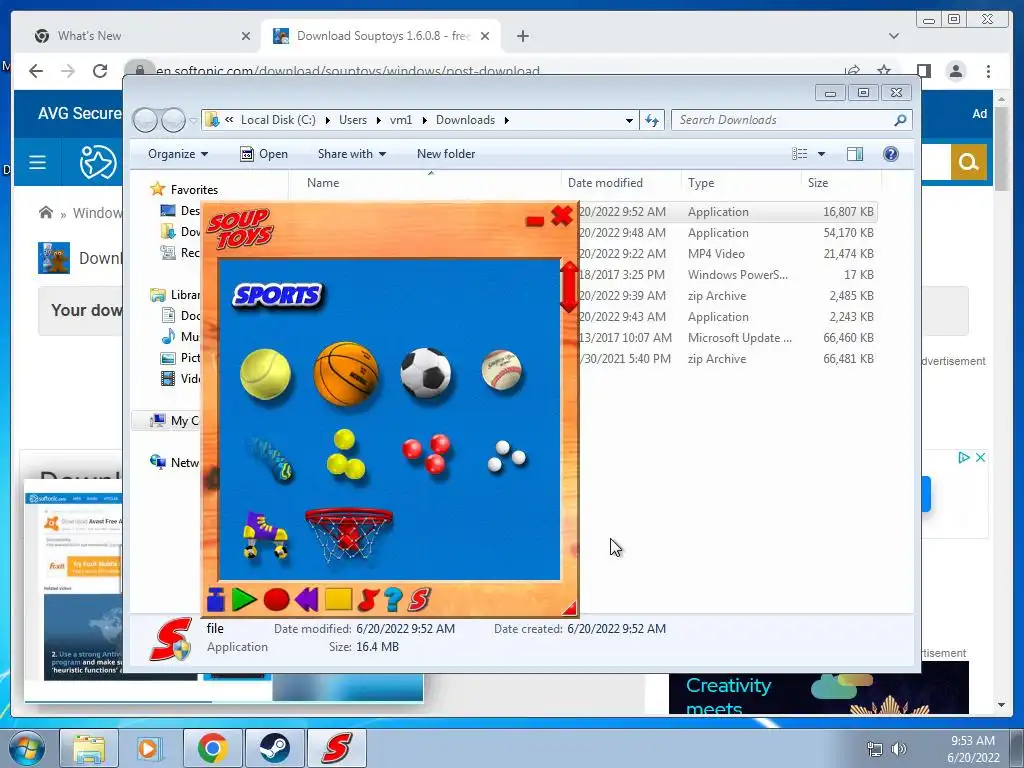Select the 2,485 KB zip Archive row

coord(726,296)
